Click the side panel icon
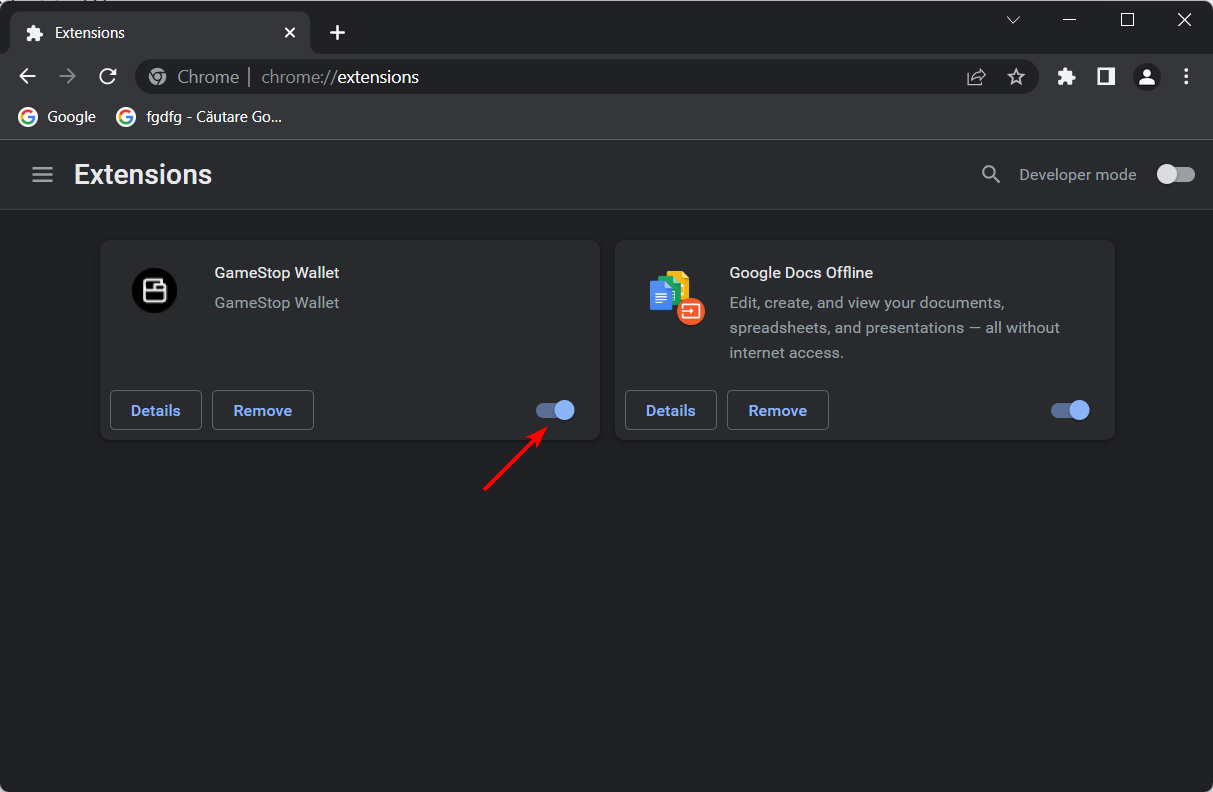This screenshot has width=1213, height=792. tap(1106, 76)
